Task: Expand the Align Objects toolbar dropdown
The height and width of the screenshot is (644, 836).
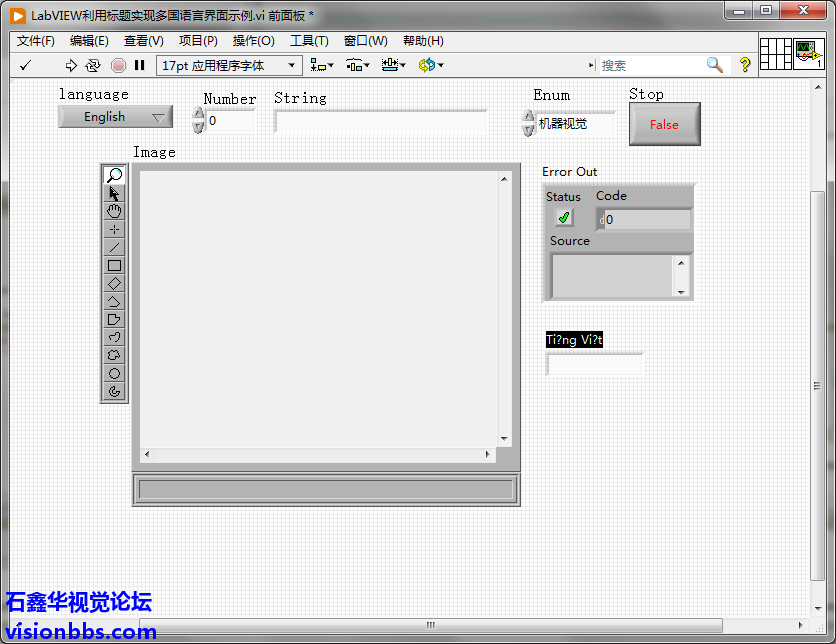Action: (x=322, y=65)
